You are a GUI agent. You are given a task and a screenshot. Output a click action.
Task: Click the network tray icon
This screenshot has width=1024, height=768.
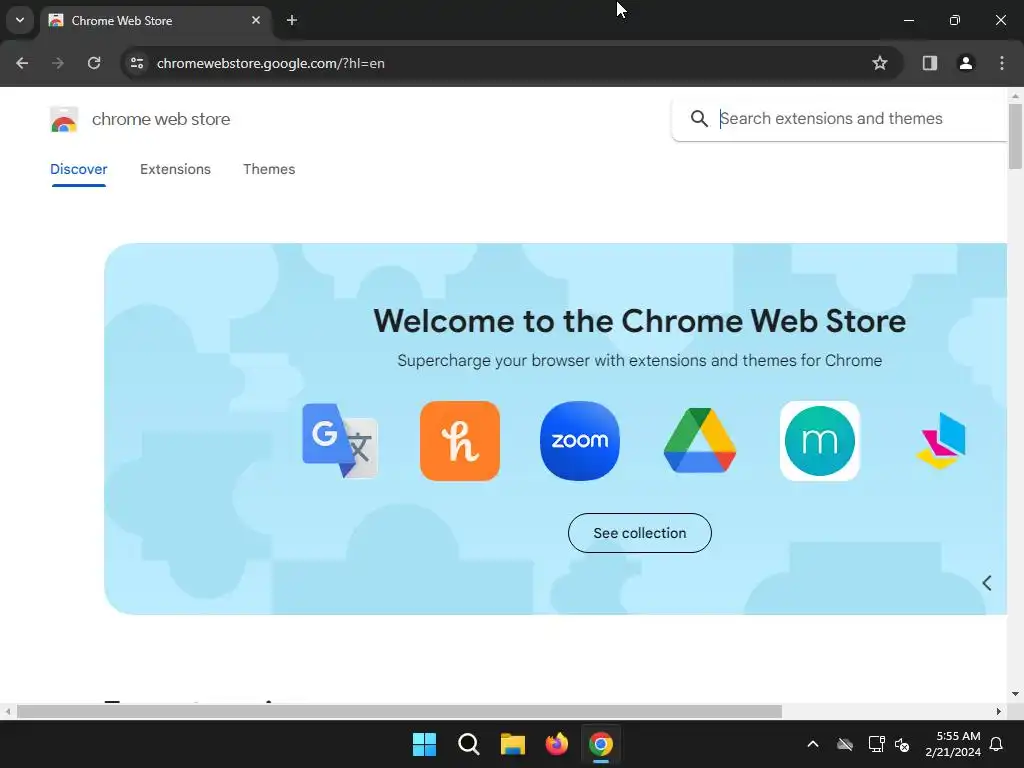coord(876,744)
